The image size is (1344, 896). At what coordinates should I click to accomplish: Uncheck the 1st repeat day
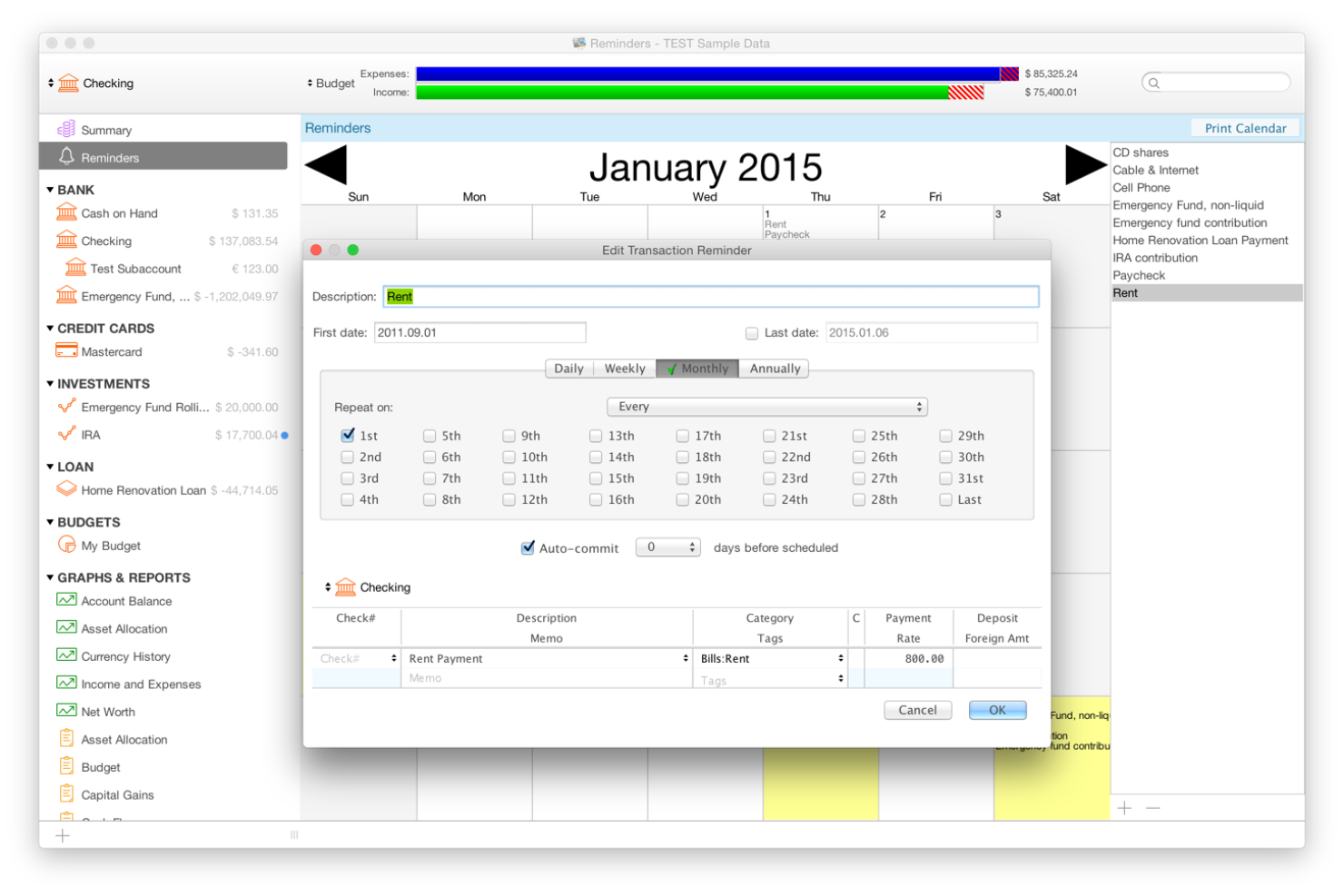pos(348,435)
